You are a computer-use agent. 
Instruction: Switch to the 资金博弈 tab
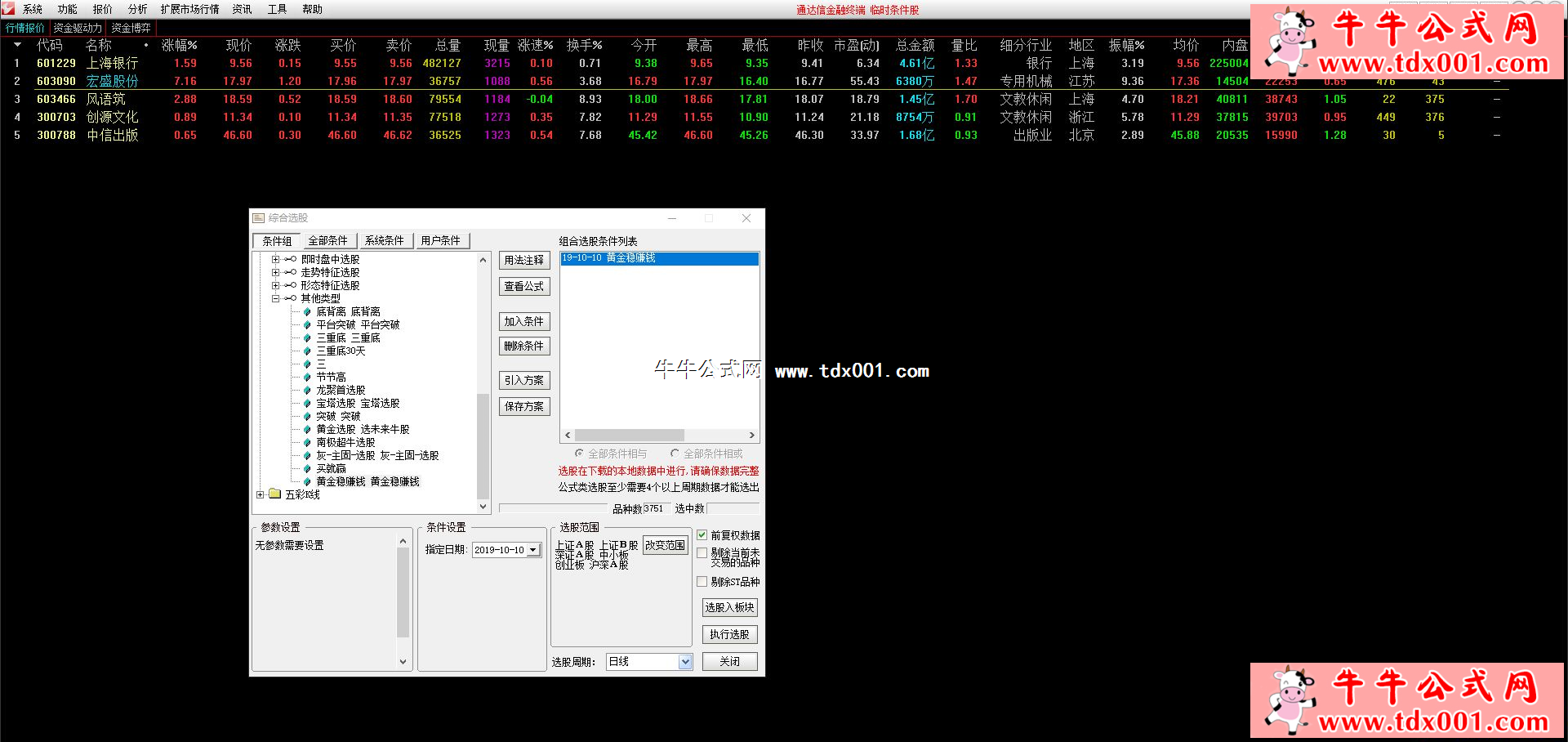pyautogui.click(x=131, y=28)
